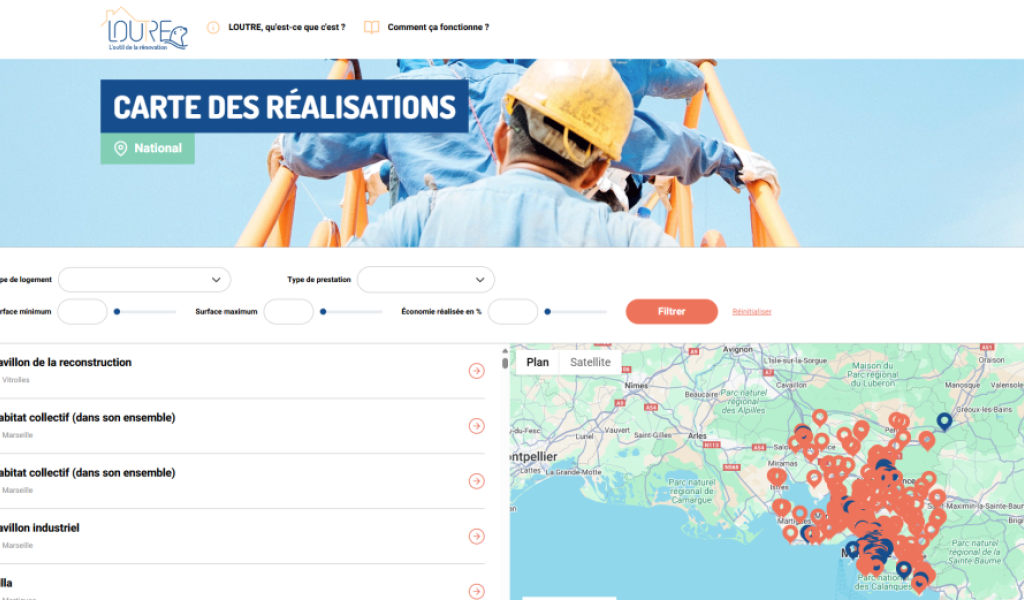
Task: Open "LOUTRE, qu'est-ce que c'est ?" menu link
Action: coord(287,28)
